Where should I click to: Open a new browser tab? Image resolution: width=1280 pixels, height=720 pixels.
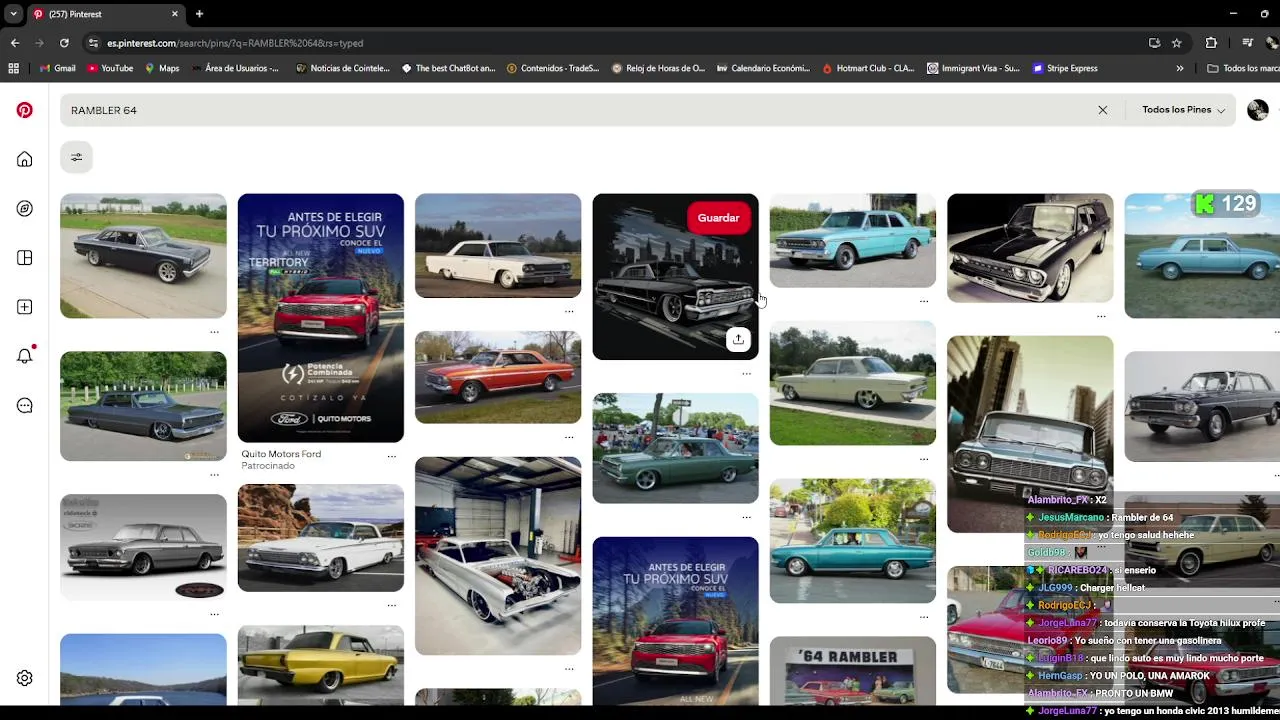tap(199, 14)
